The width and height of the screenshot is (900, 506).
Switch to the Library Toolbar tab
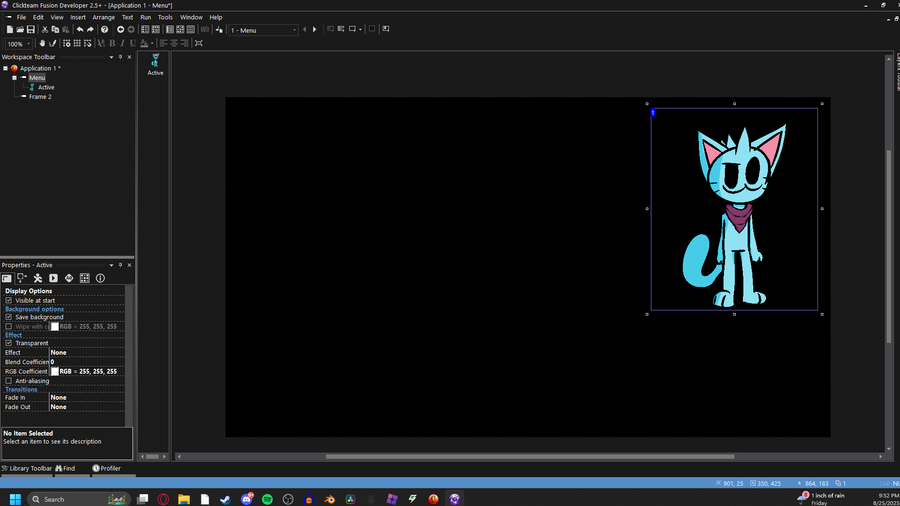point(27,469)
